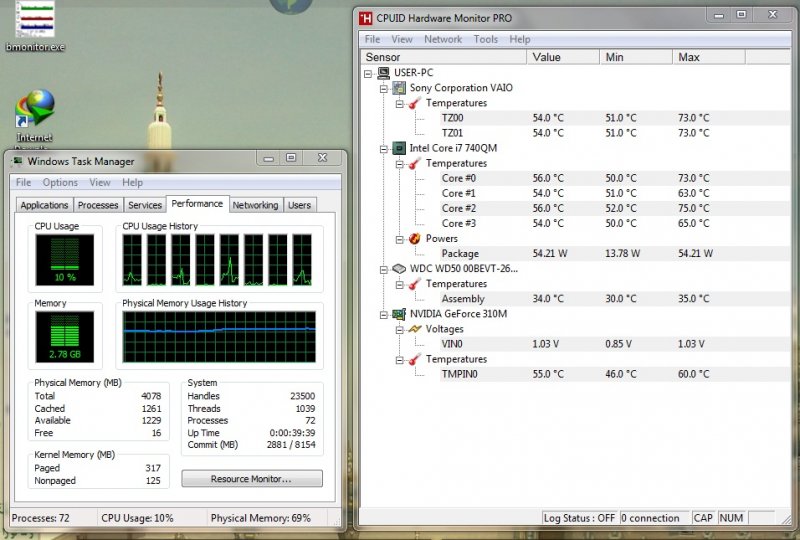Maximize the CPUID Hardware Monitor PRO window
This screenshot has width=800, height=540.
(742, 15)
